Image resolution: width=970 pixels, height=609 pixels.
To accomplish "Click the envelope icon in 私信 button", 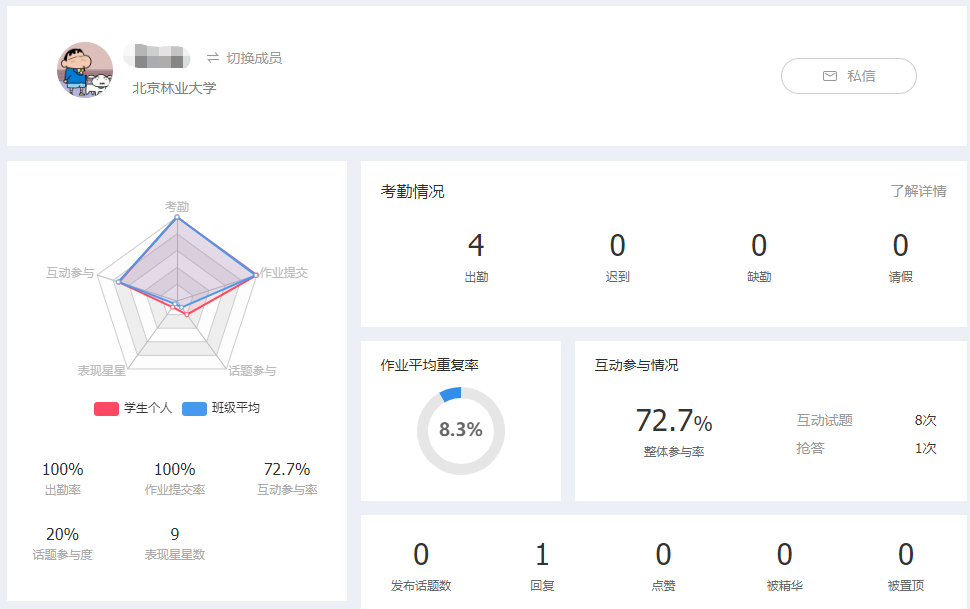I will click(829, 76).
